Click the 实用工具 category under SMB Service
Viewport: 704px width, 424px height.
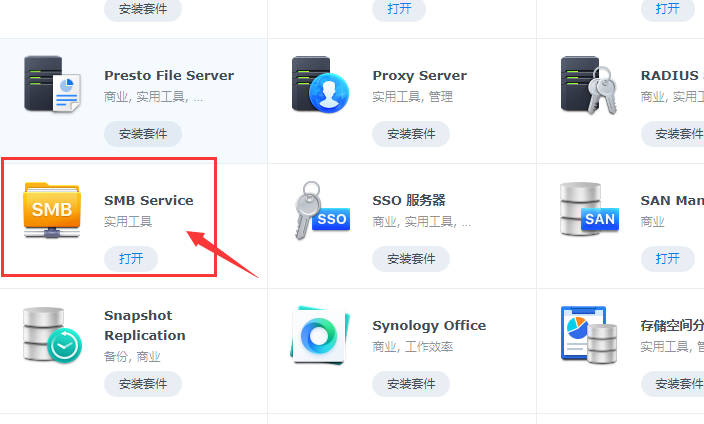[x=128, y=221]
